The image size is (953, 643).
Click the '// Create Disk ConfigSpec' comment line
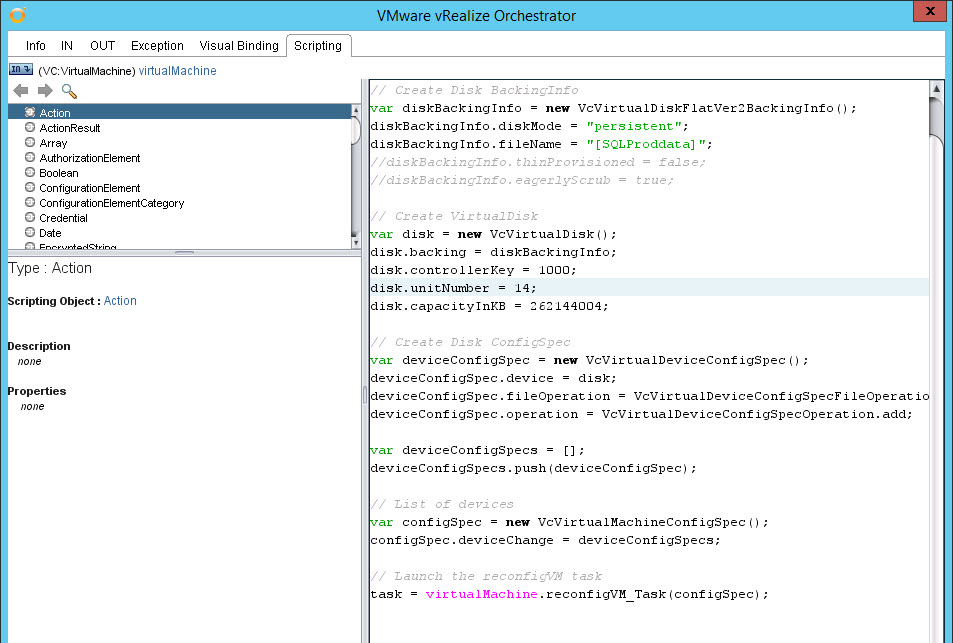[x=470, y=342]
